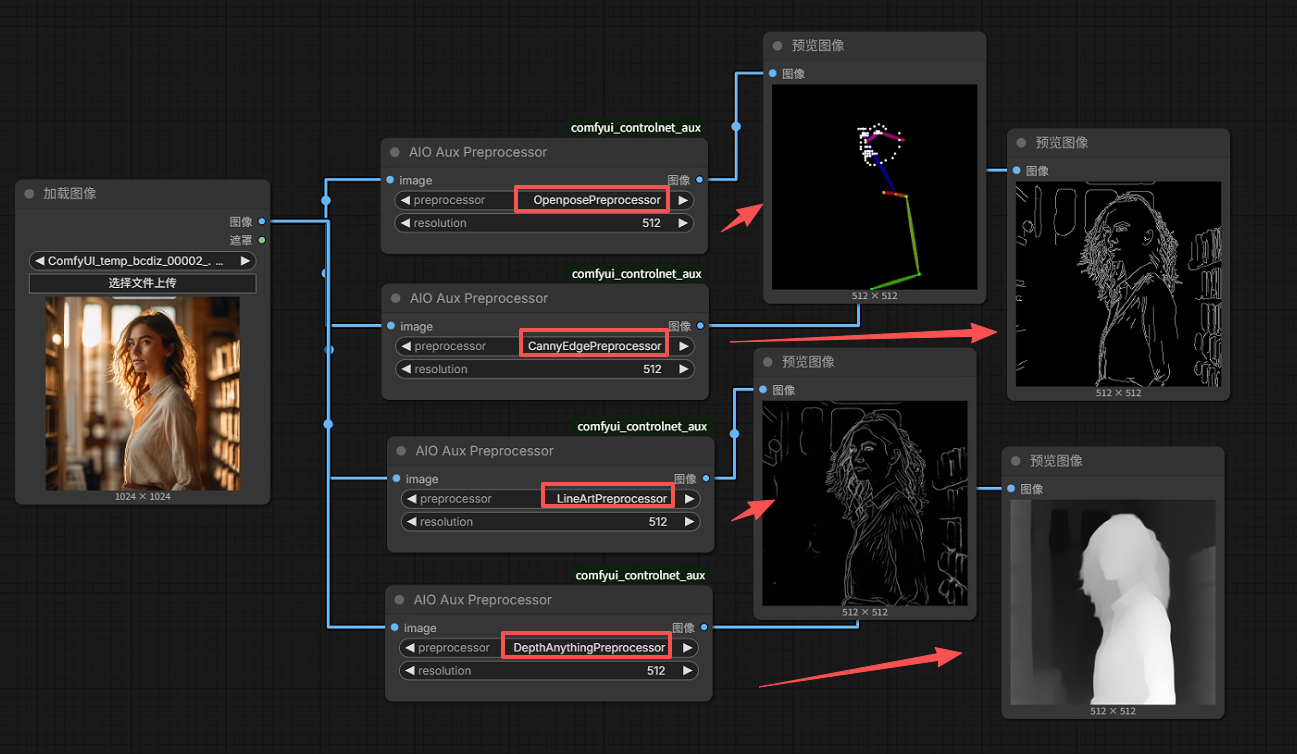Open the ComfyUI_temp_bcdiz_00002 image file dropdown
The image size is (1297, 754).
[x=142, y=261]
